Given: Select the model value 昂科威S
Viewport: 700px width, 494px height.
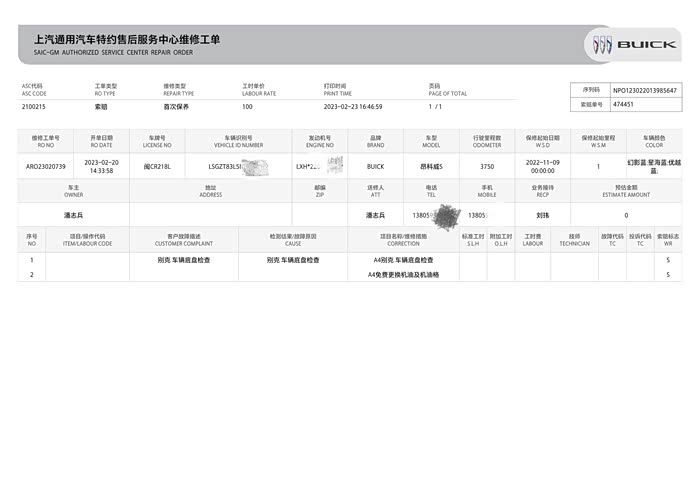Looking at the screenshot, I should 431,166.
